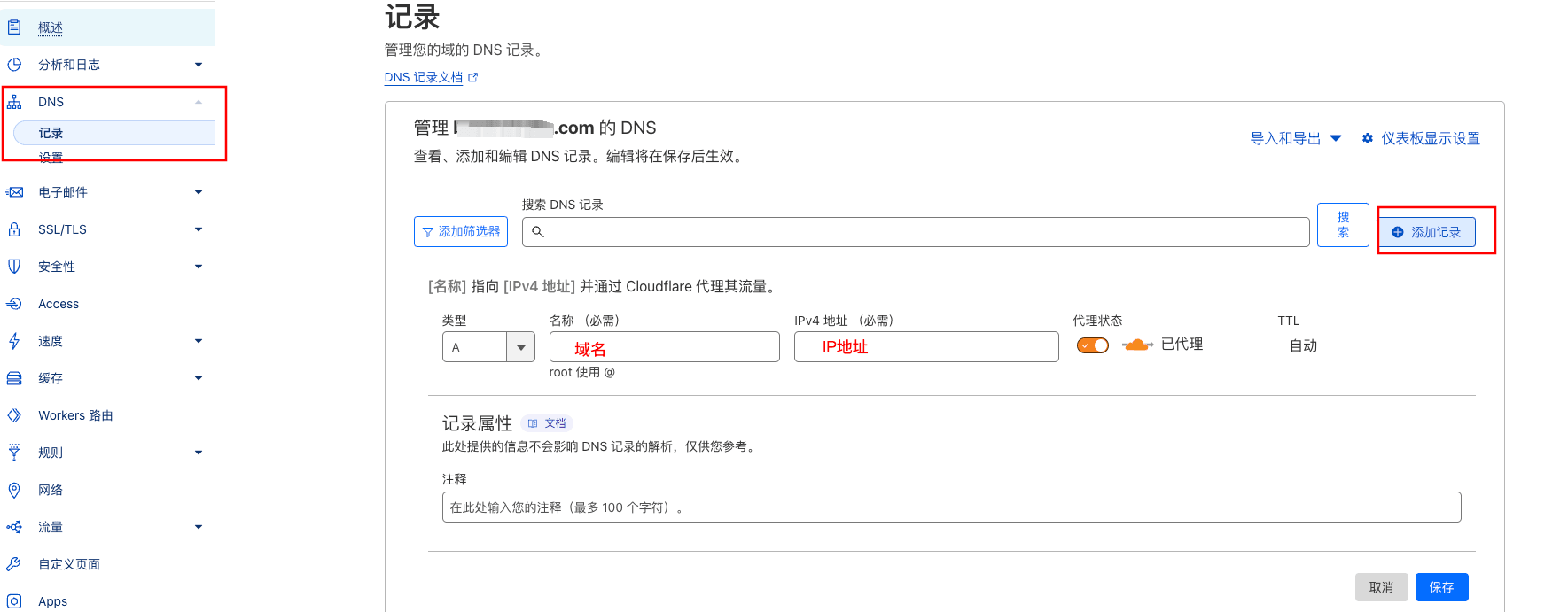Expand the Traffic sidebar section
Screen dimensions: 1568x612
coord(199,527)
